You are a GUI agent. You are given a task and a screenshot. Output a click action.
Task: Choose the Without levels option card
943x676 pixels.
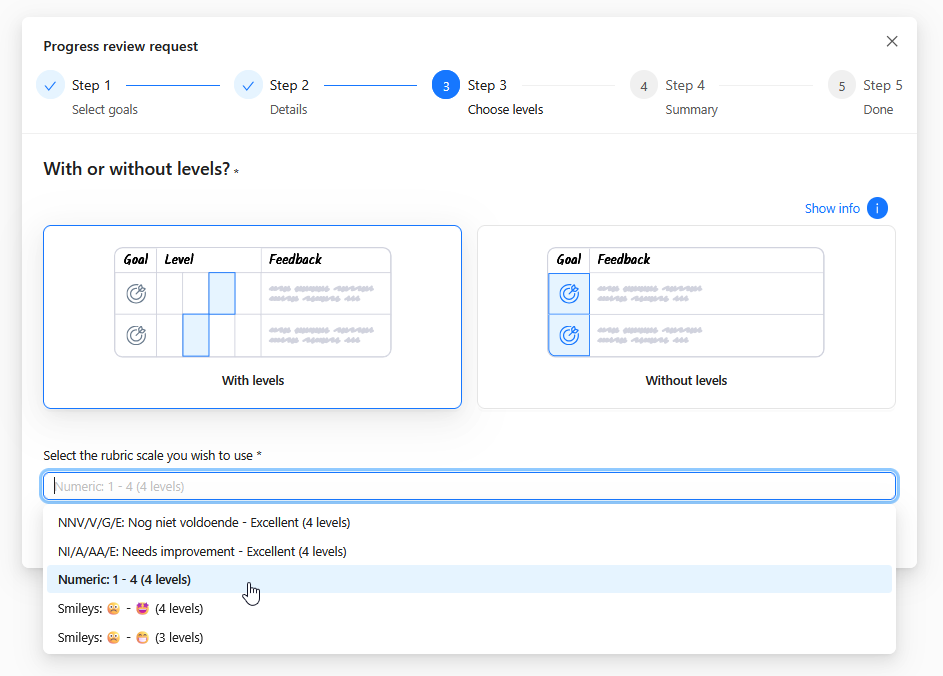[686, 317]
